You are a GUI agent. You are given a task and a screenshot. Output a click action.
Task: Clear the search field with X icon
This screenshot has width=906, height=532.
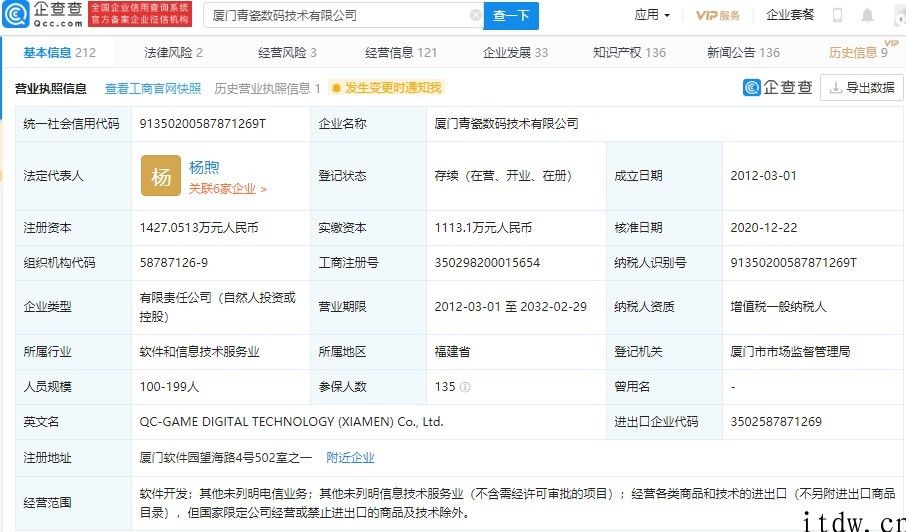click(x=476, y=16)
